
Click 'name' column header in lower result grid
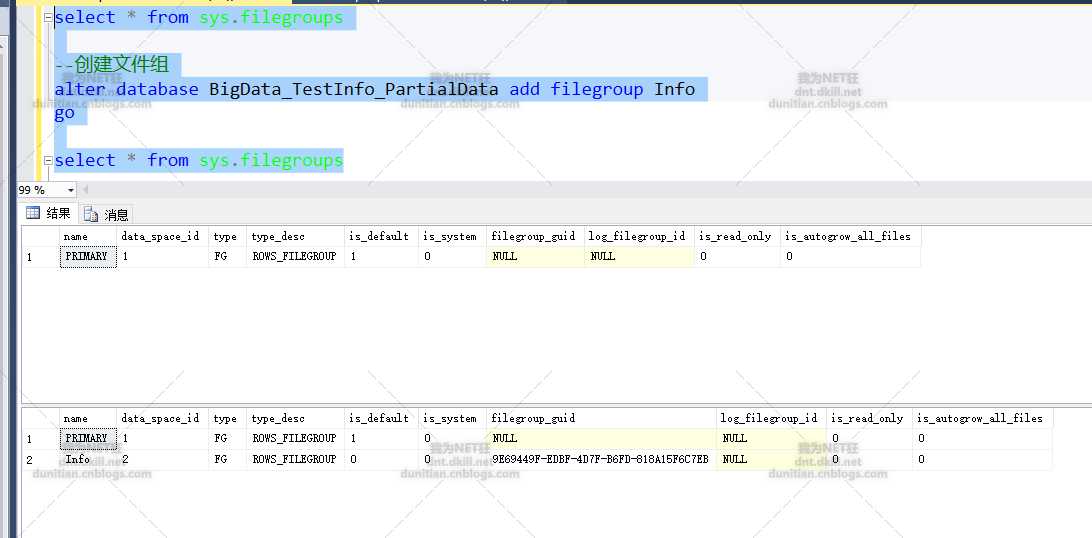click(88, 418)
